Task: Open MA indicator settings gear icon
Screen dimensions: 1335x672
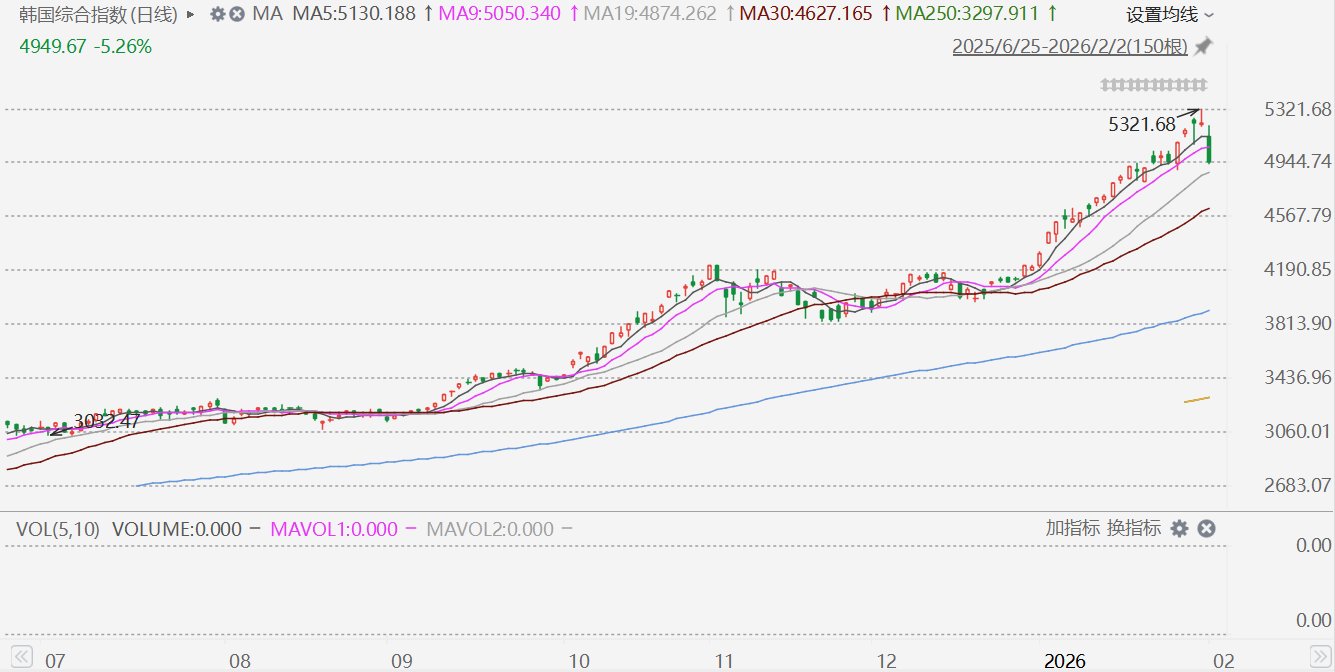Action: 218,15
